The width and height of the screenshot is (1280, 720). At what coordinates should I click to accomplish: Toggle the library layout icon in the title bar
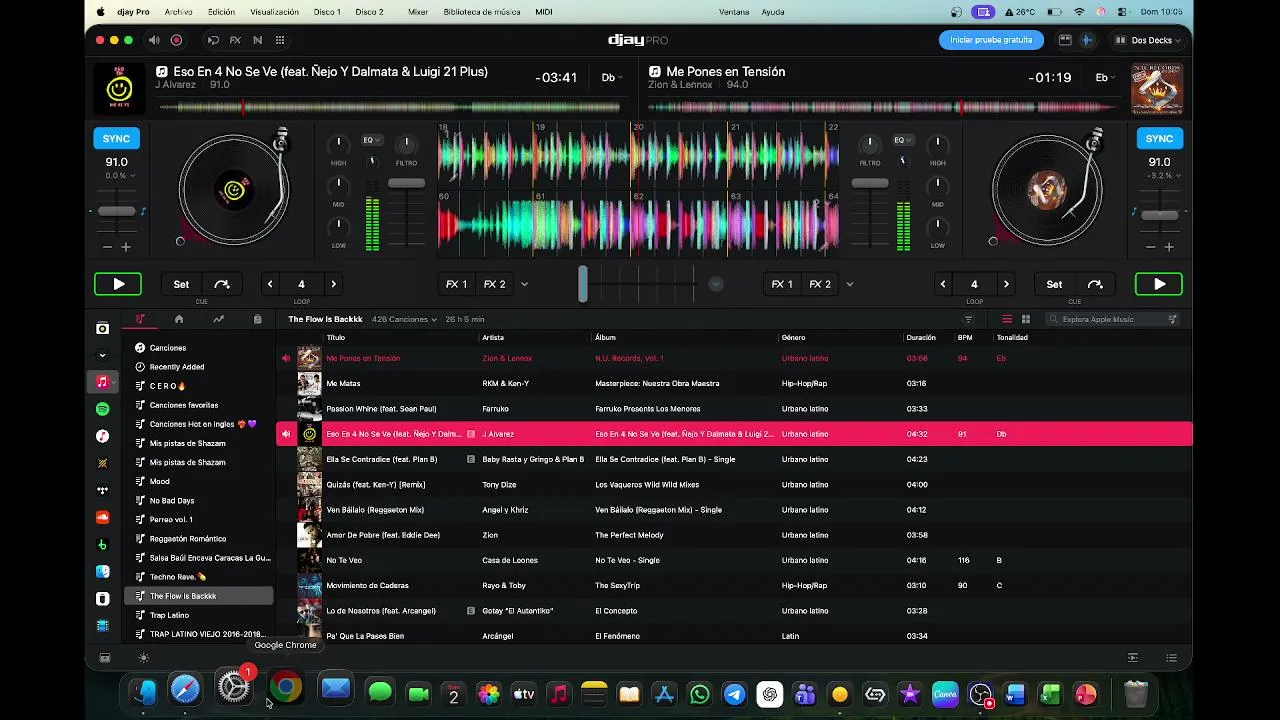(x=1065, y=40)
